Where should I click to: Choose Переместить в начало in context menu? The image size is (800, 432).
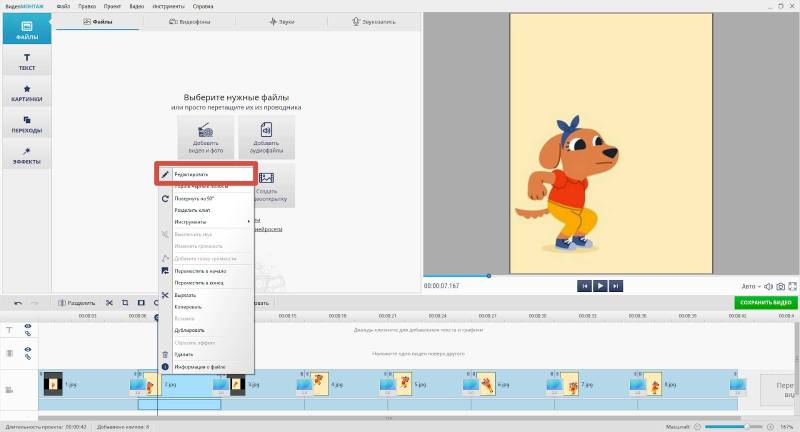(x=206, y=271)
